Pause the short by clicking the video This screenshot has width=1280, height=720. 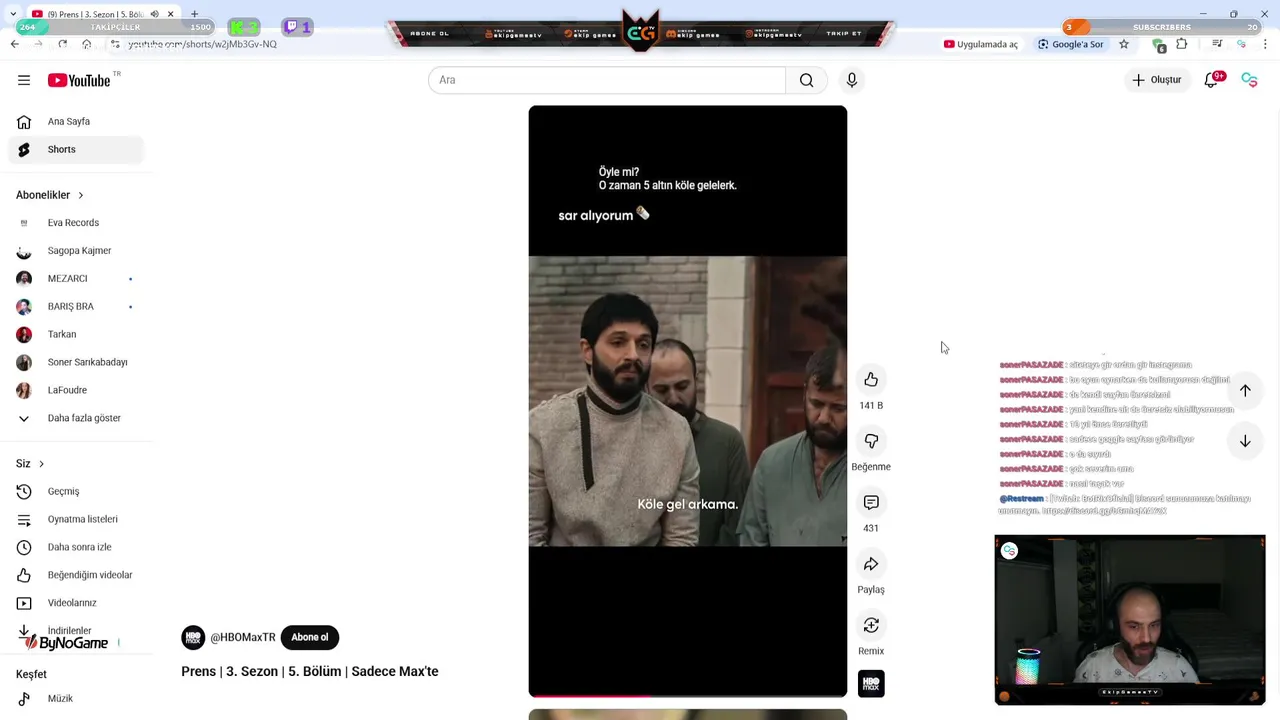click(x=688, y=401)
